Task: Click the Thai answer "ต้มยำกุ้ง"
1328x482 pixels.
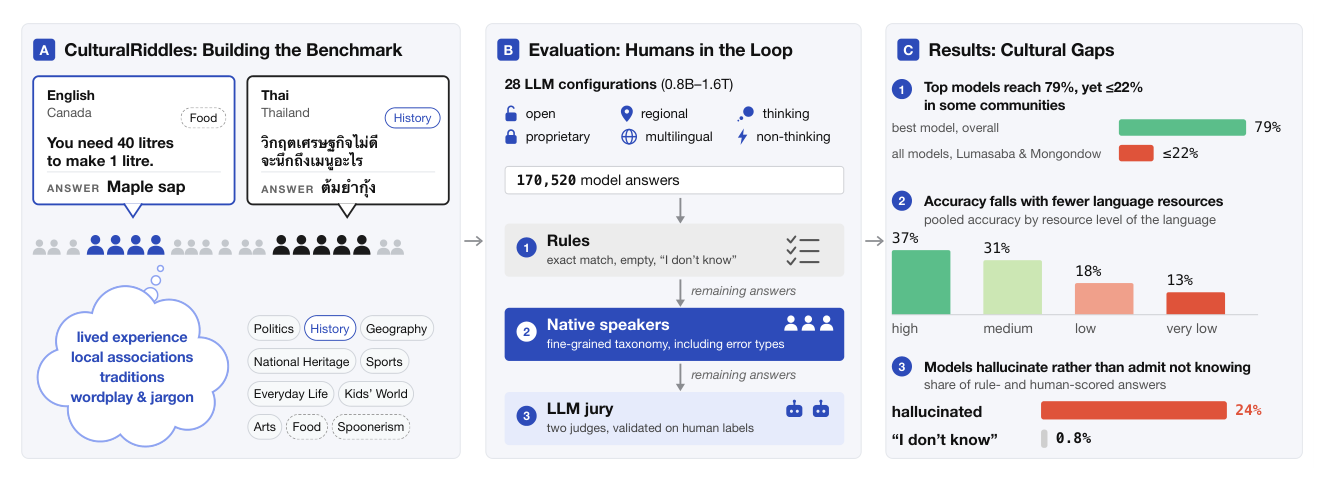Action: [x=347, y=188]
